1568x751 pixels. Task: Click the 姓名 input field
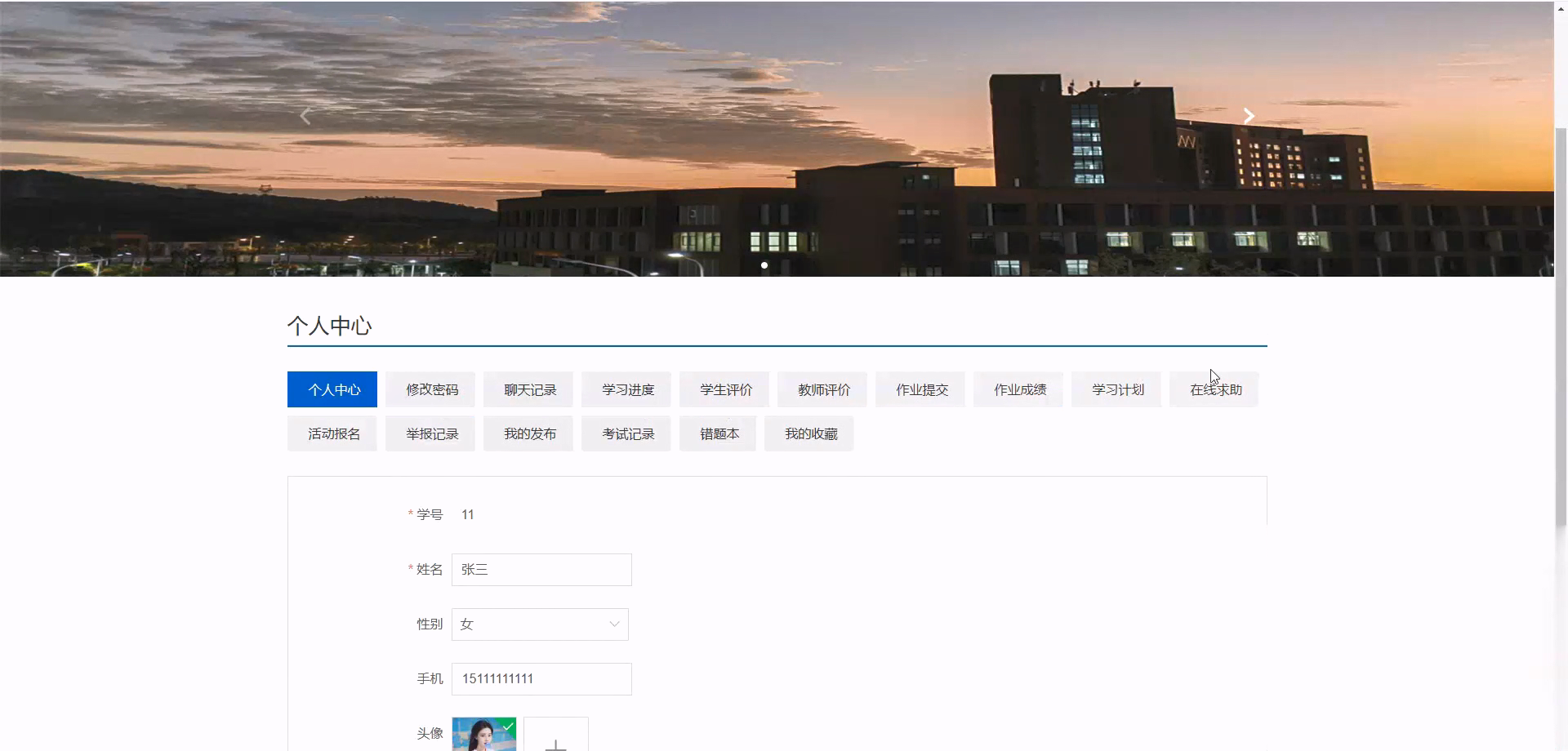[x=541, y=570]
